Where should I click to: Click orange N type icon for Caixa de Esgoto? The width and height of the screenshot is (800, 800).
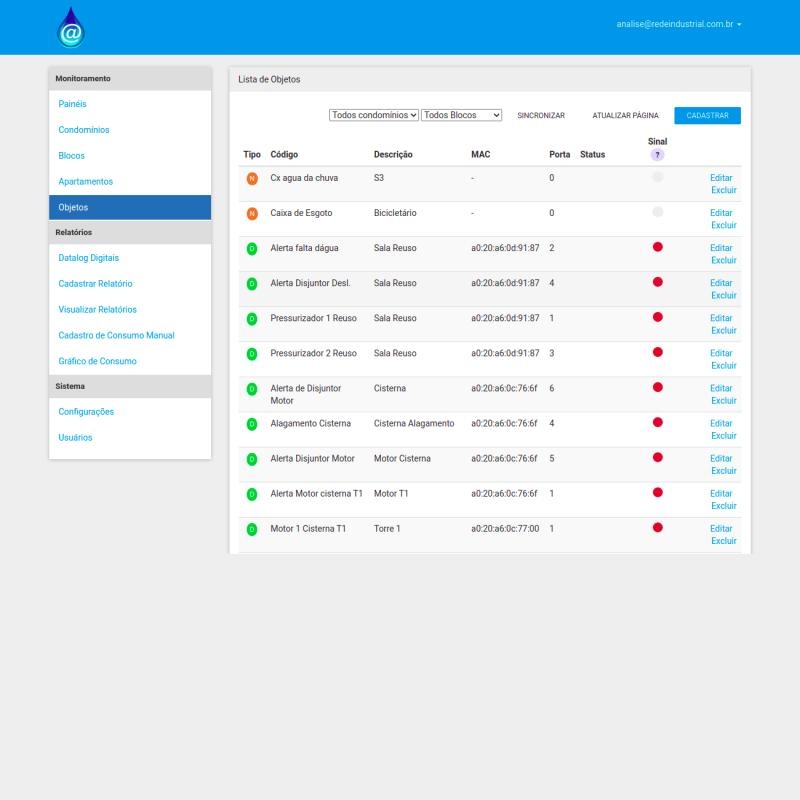[252, 213]
